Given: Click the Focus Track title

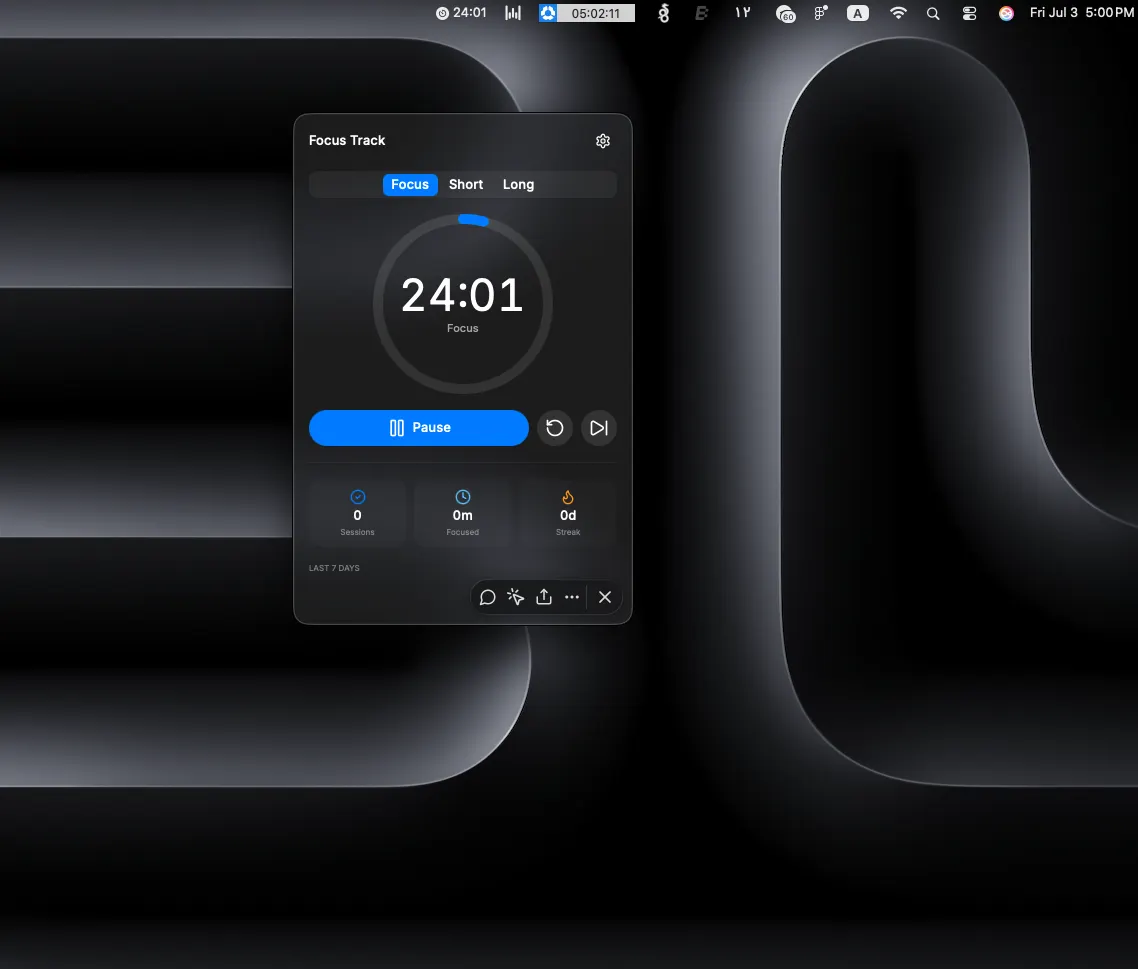Looking at the screenshot, I should click(x=347, y=140).
